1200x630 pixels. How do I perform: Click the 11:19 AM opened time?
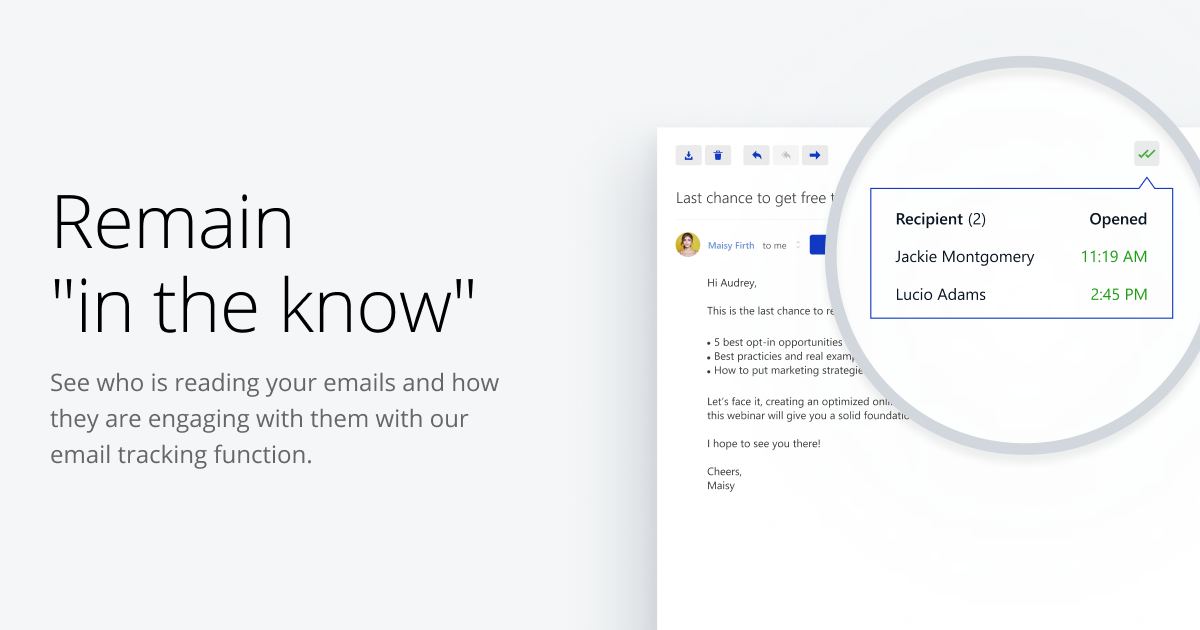click(x=1114, y=257)
